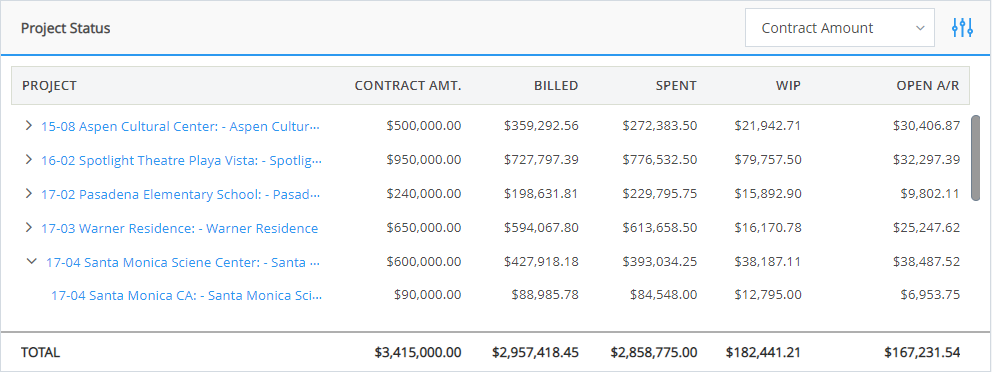992x372 pixels.
Task: Collapse the 17-04 Santa Monica Sciene Center row
Action: (x=32, y=261)
